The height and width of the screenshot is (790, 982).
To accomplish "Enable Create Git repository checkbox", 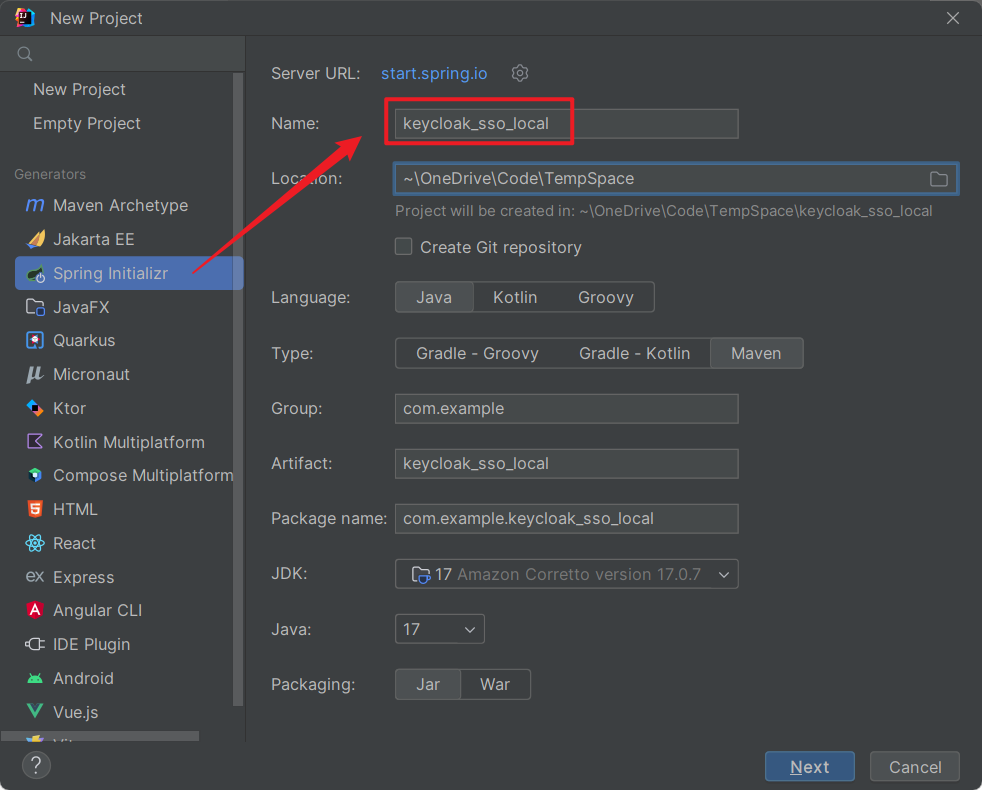I will pos(403,247).
